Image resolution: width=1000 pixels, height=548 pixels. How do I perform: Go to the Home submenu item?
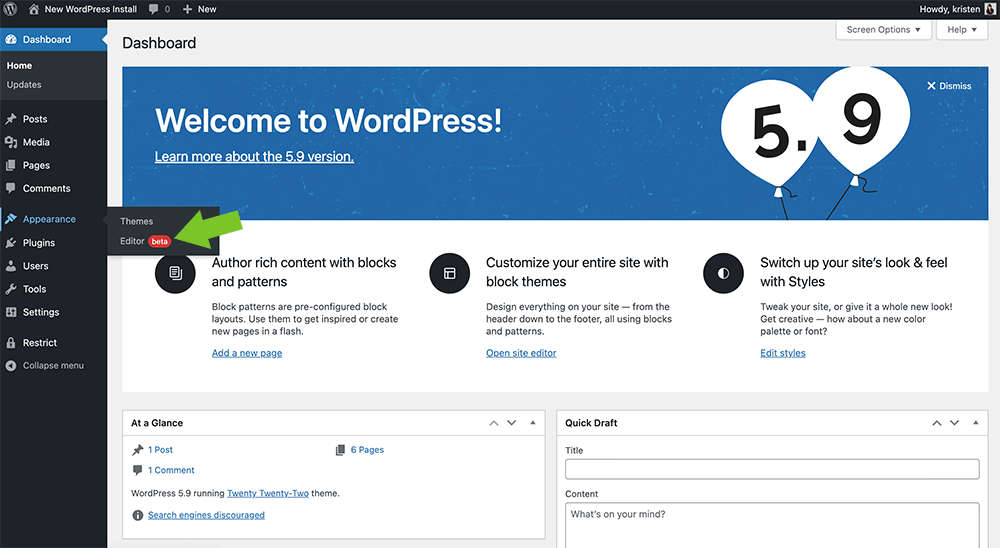pos(19,66)
